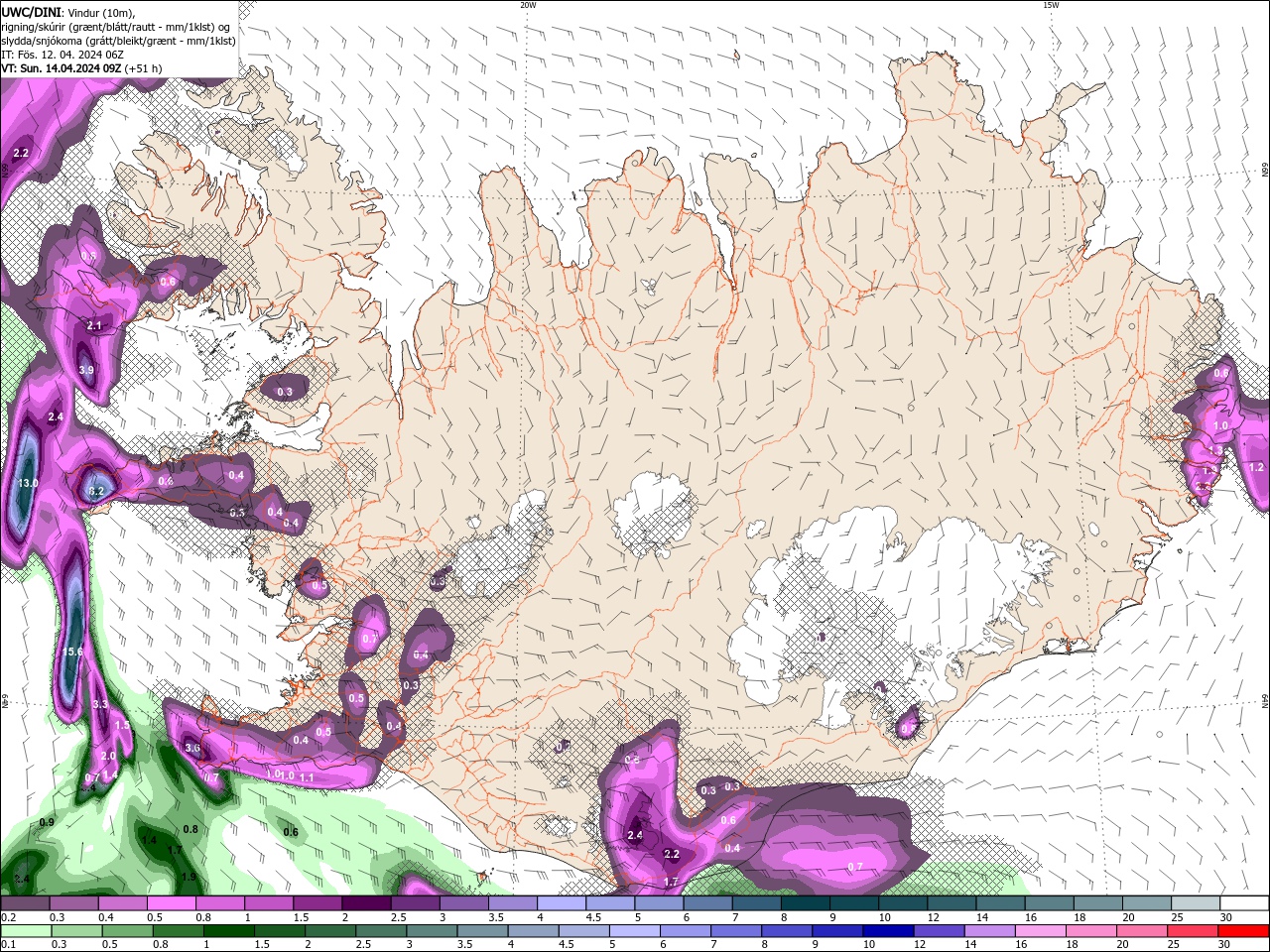
Task: Pick the dark green swatch above '1' in lower legend
Action: click(228, 931)
